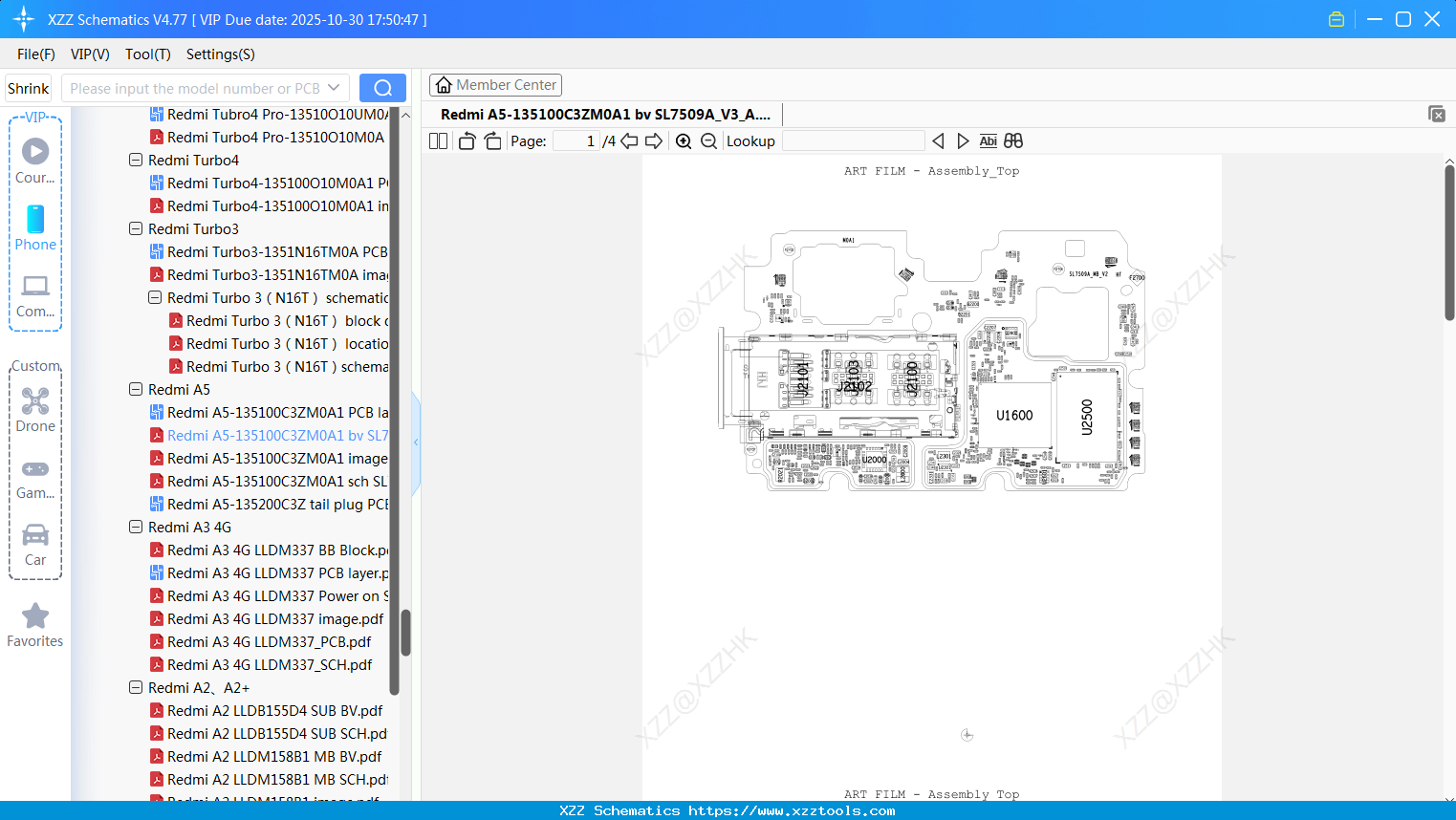Open the VIP(V) menu
Viewport: 1456px width, 820px height.
(90, 54)
